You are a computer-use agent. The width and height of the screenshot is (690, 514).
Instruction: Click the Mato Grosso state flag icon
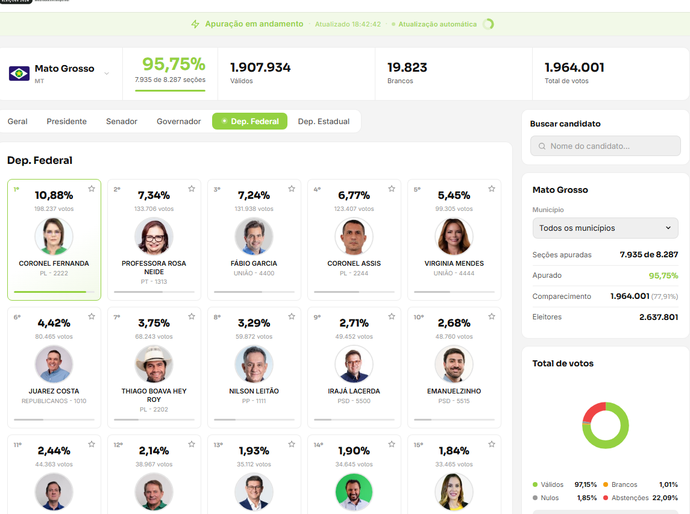coord(19,73)
